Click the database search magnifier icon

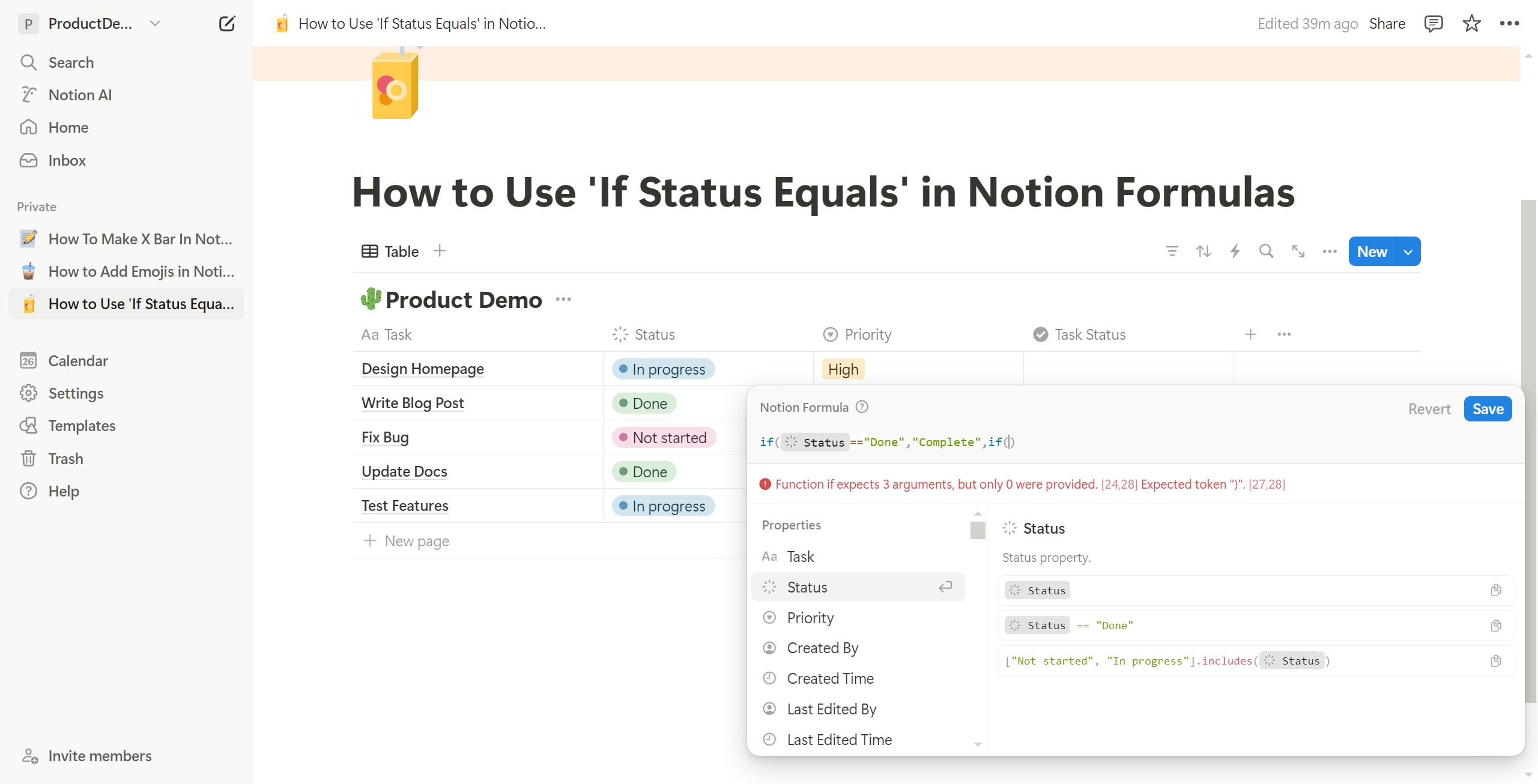pyautogui.click(x=1266, y=251)
